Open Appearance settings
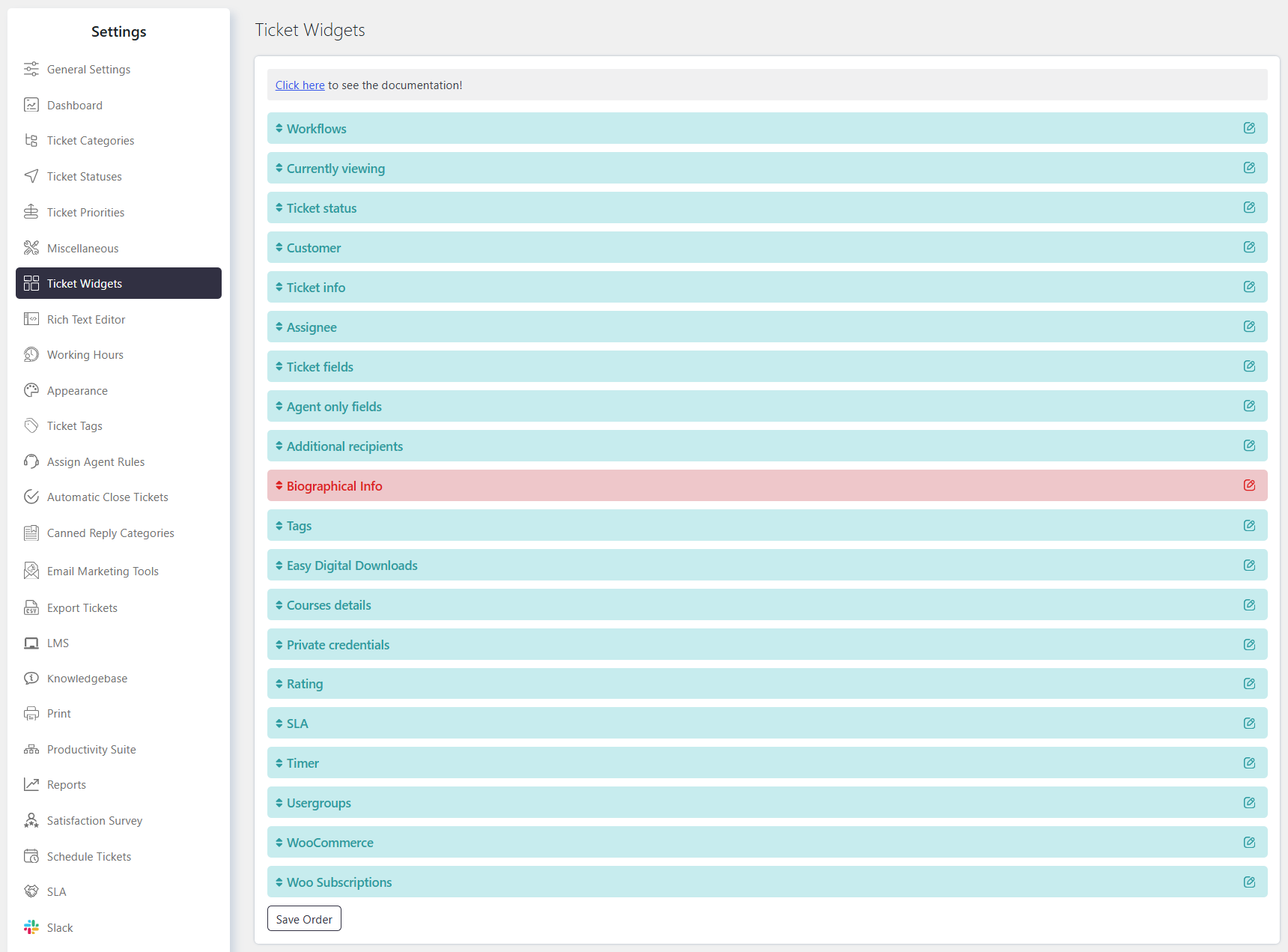 pyautogui.click(x=118, y=391)
